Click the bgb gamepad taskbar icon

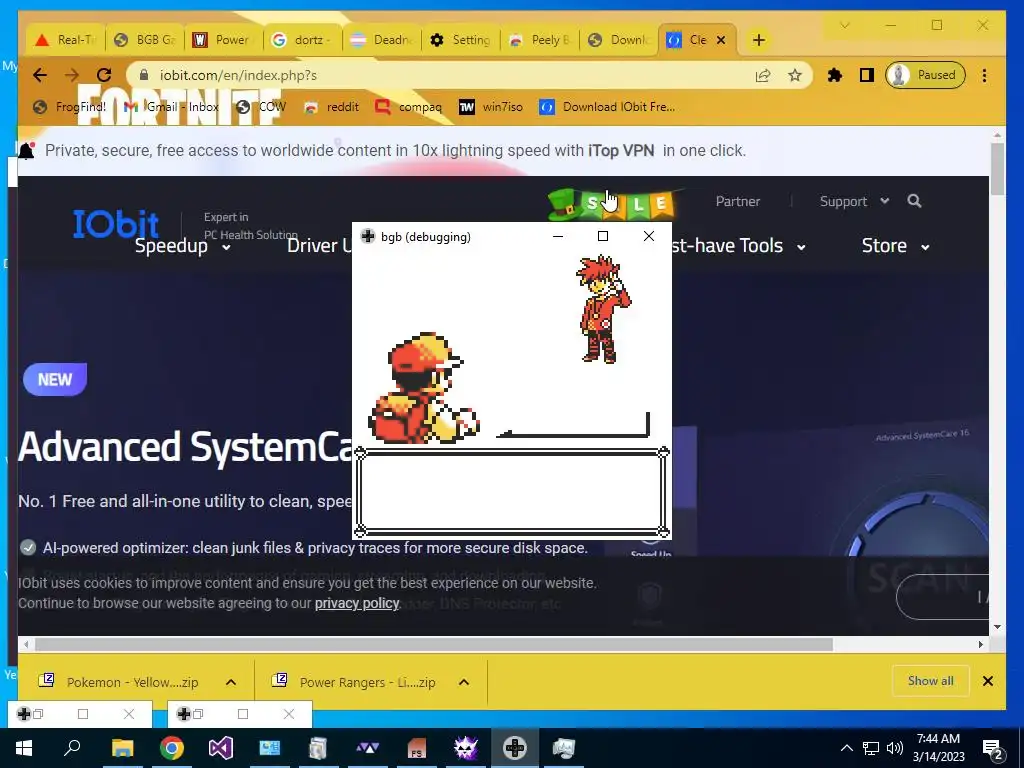515,748
